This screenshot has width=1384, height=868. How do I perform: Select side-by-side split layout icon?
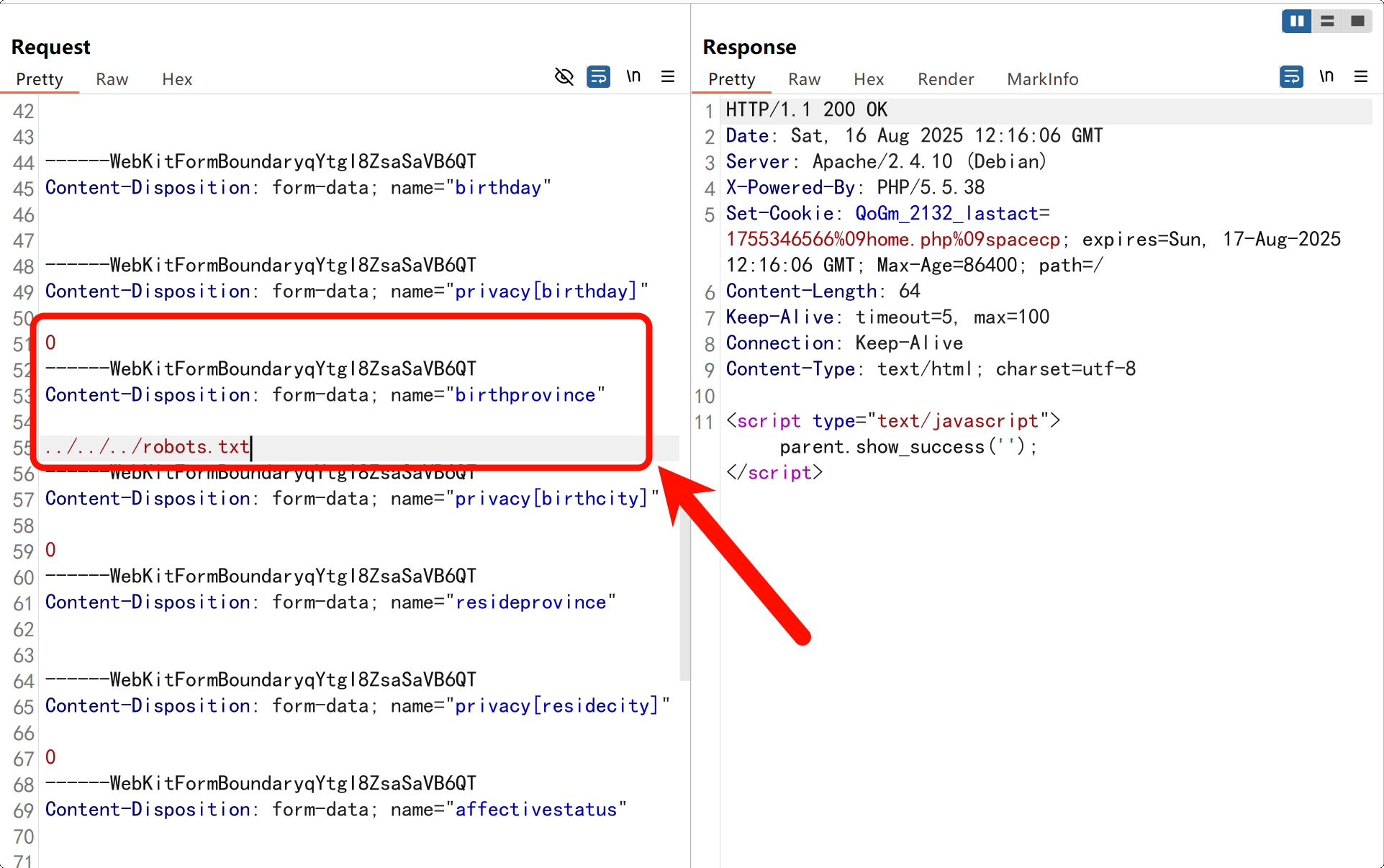click(x=1297, y=21)
